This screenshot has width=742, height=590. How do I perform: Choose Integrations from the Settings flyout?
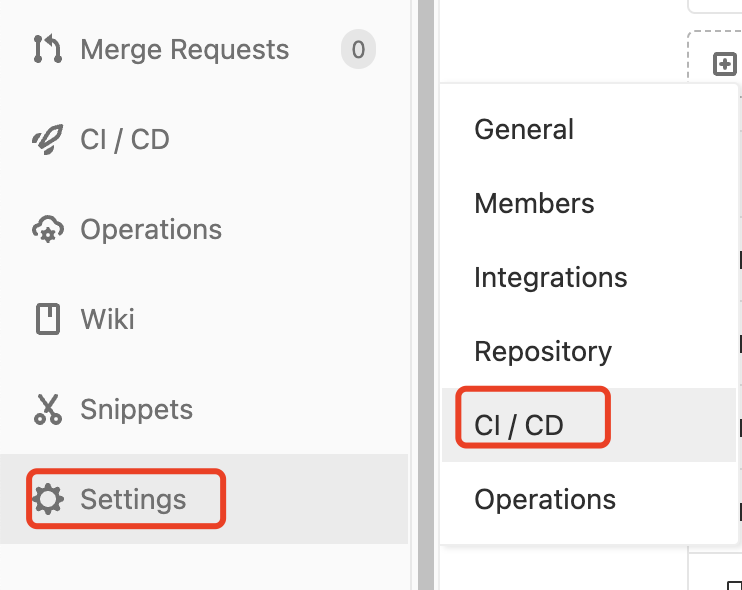[x=551, y=277]
